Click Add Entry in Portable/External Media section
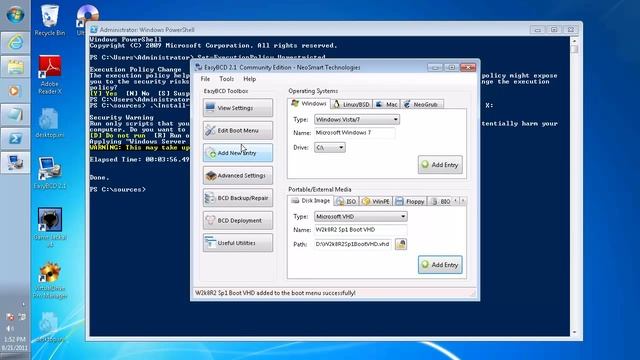Image resolution: width=640 pixels, height=360 pixels. (x=440, y=264)
